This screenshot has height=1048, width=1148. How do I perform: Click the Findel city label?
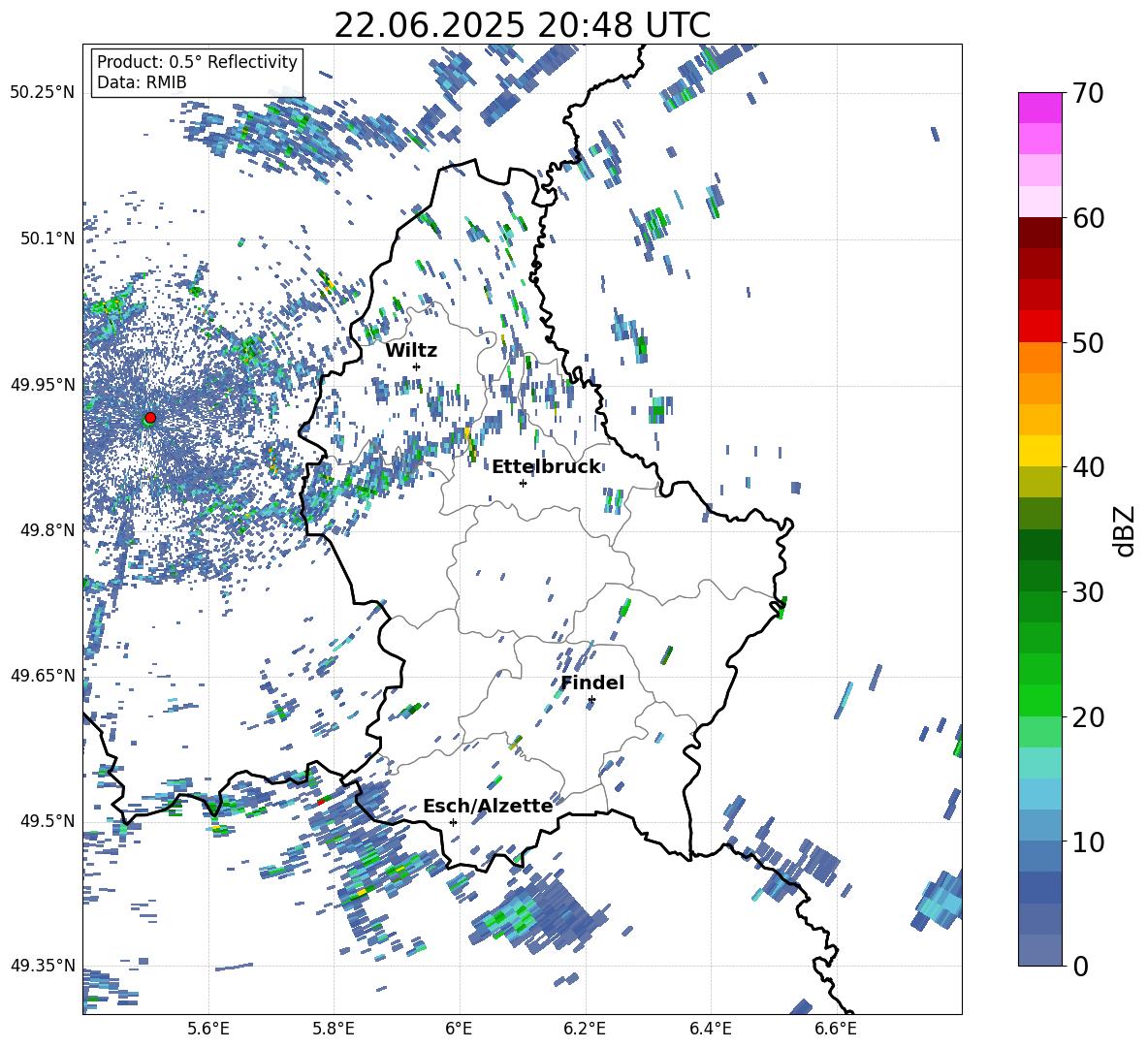click(592, 683)
